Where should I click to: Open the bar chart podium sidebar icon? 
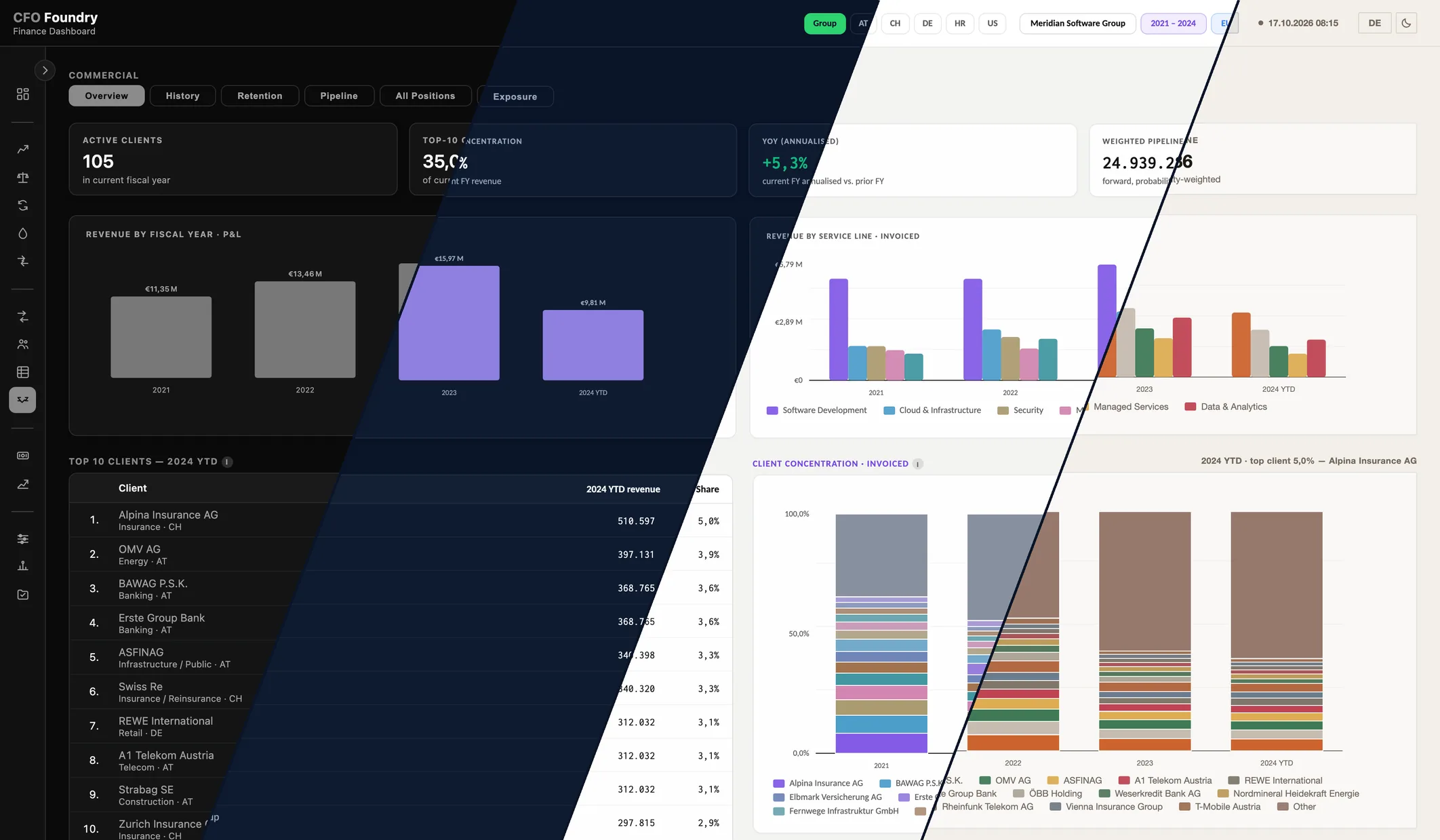click(x=22, y=566)
